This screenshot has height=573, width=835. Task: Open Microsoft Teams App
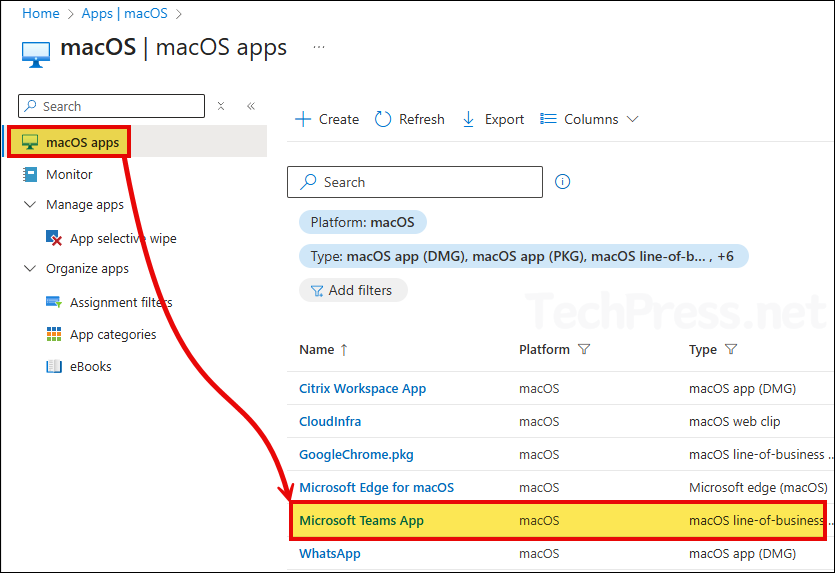tap(362, 520)
